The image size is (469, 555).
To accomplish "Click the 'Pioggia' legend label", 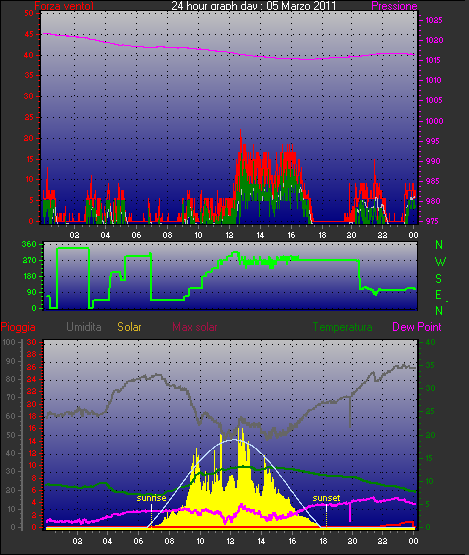I will pyautogui.click(x=18, y=327).
